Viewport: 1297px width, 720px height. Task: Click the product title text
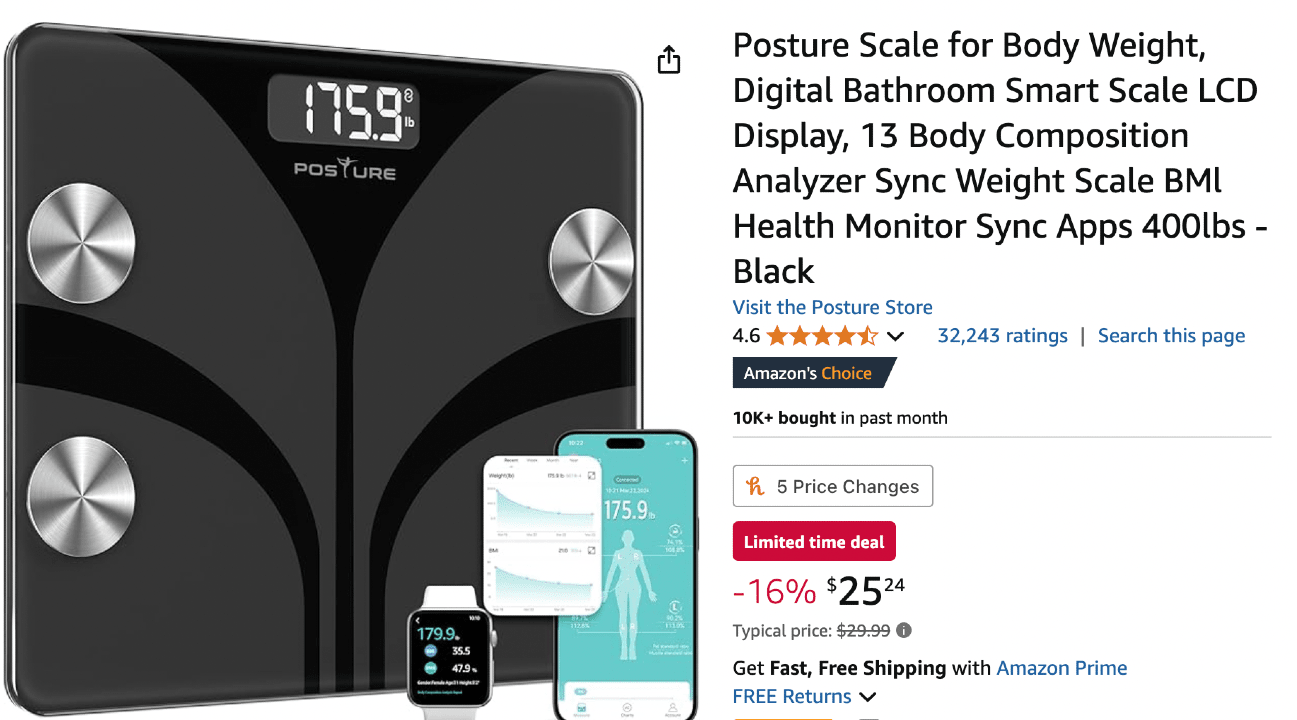click(x=1000, y=158)
